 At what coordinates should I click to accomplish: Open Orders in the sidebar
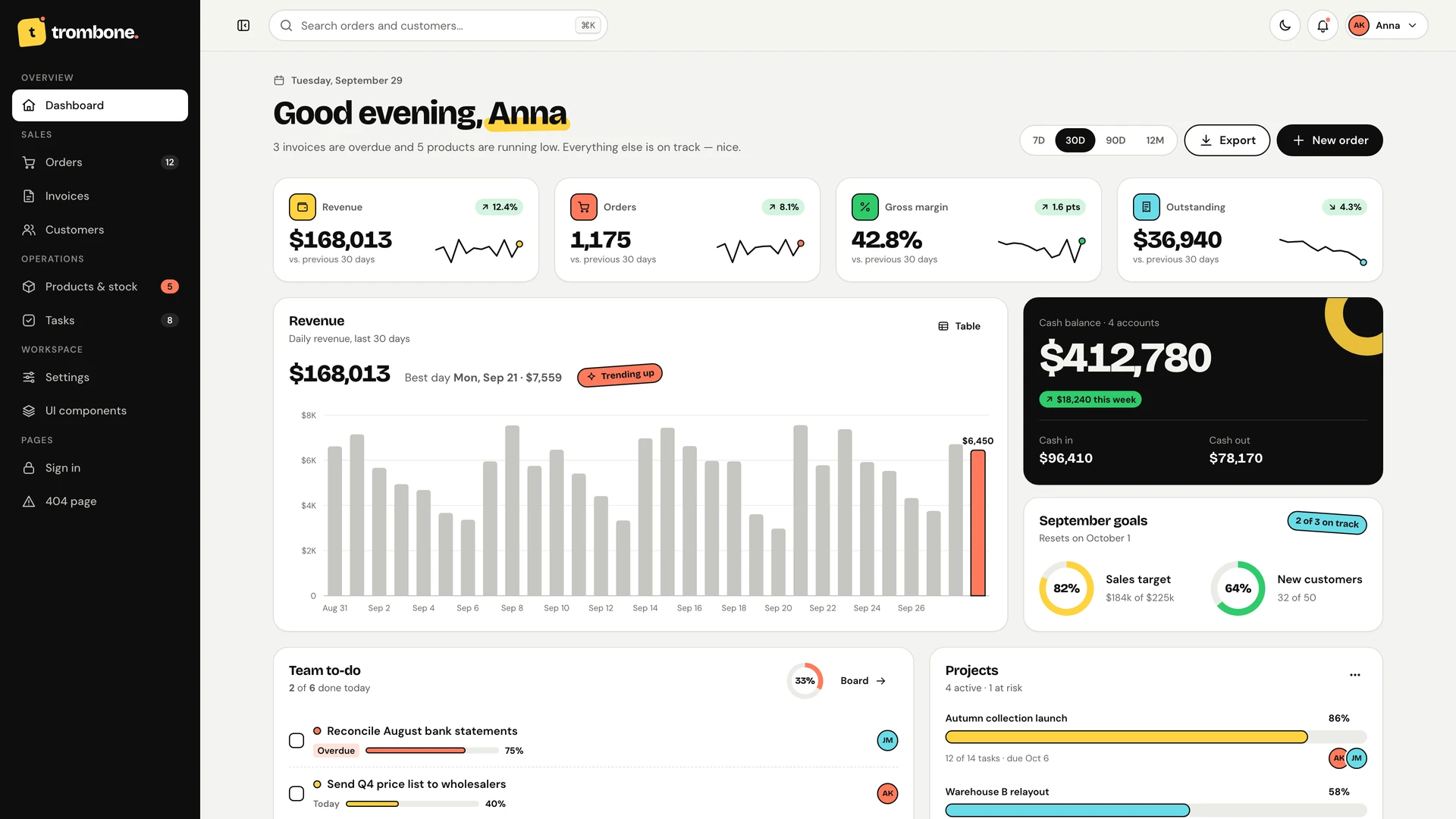pyautogui.click(x=100, y=162)
